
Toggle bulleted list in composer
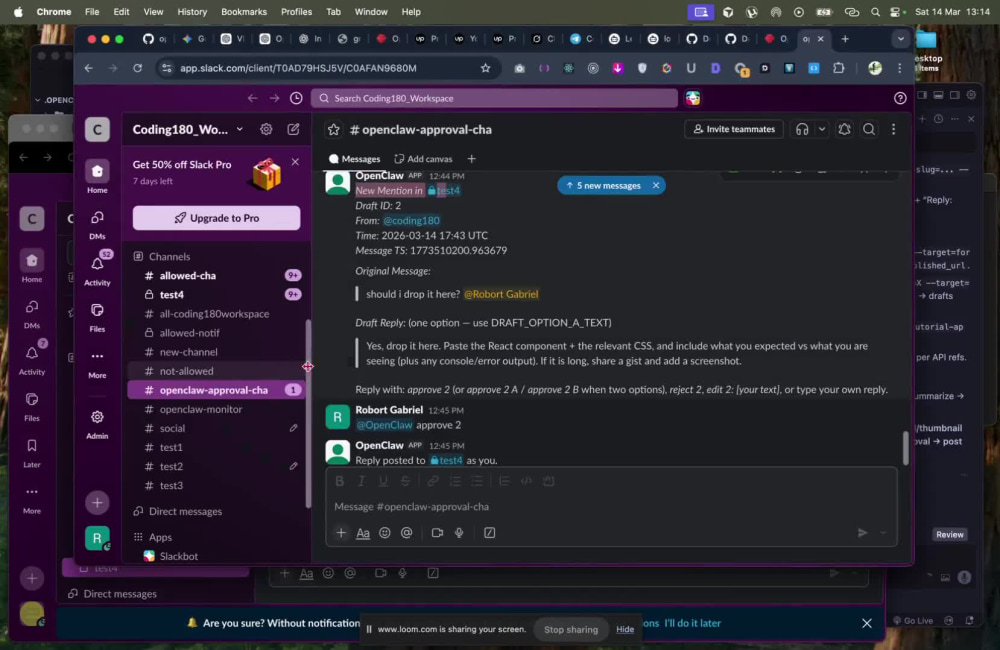(x=476, y=481)
